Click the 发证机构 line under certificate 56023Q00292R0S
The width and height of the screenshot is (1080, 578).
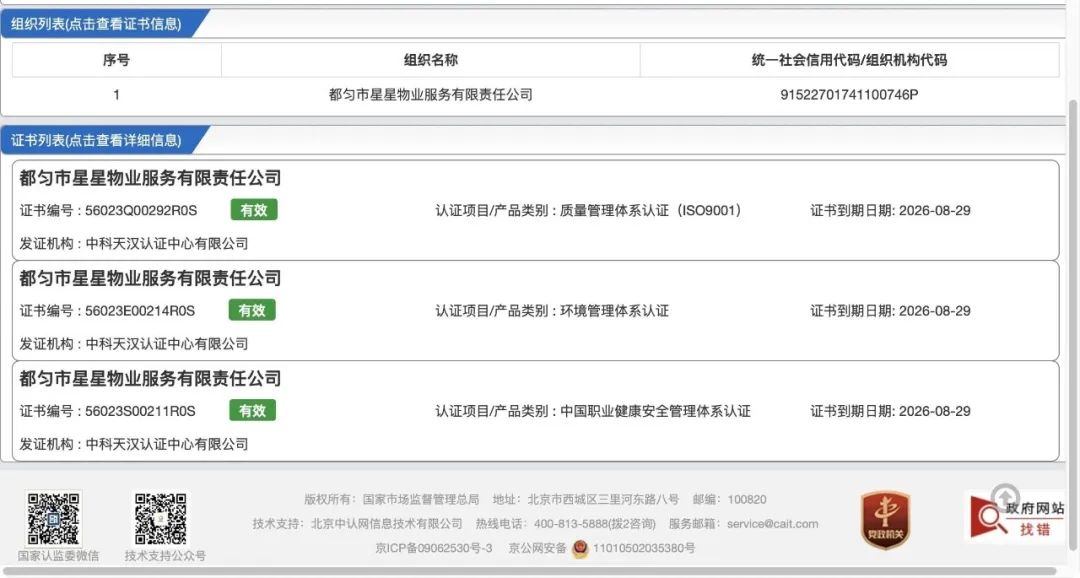[134, 244]
